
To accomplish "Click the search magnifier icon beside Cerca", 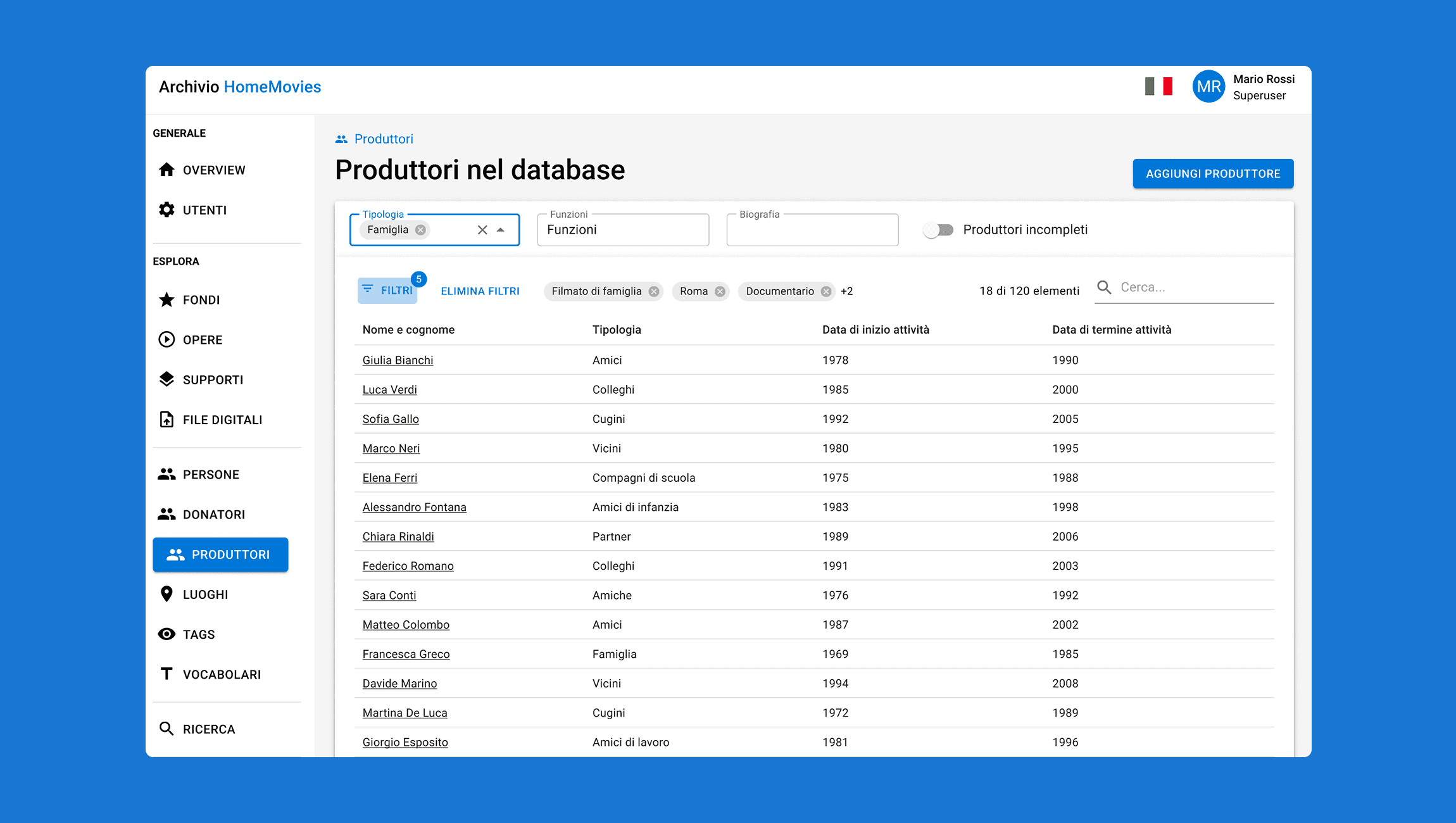I will 1104,287.
